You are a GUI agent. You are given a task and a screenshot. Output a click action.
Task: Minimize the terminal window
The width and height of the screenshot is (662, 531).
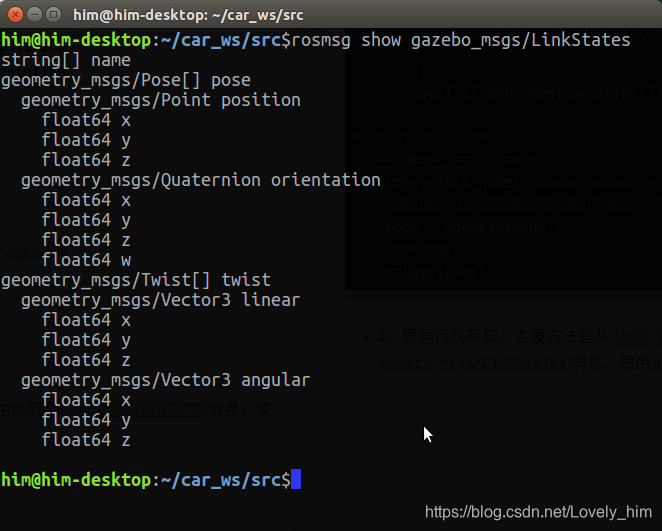tap(35, 15)
